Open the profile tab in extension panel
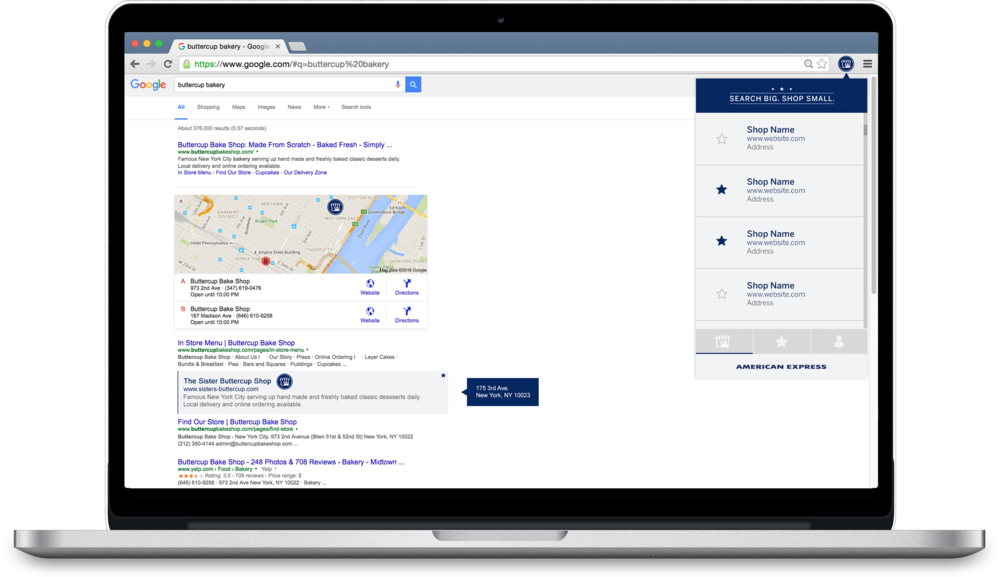This screenshot has width=1000, height=577. coord(839,342)
